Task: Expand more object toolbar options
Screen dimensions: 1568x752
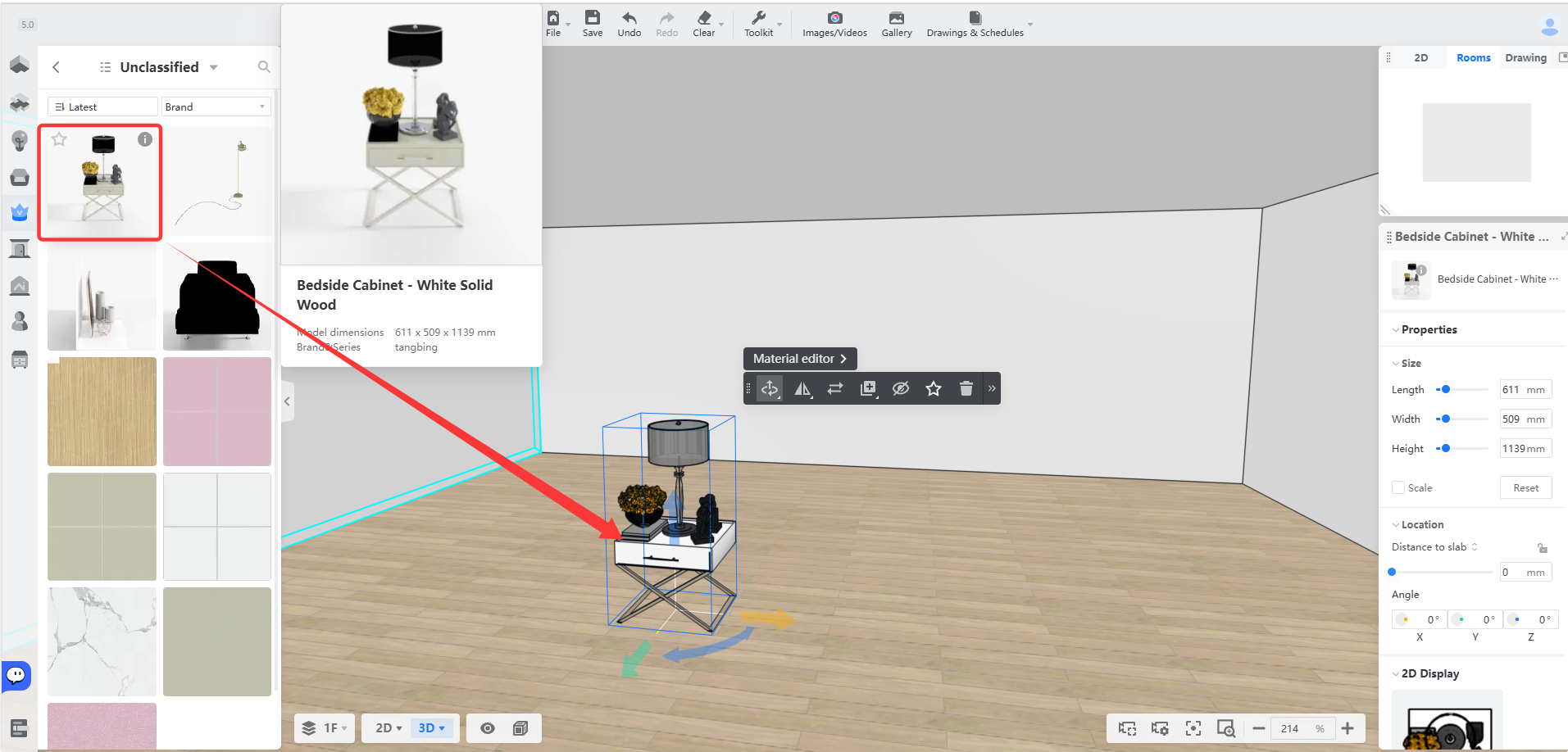Action: click(992, 388)
